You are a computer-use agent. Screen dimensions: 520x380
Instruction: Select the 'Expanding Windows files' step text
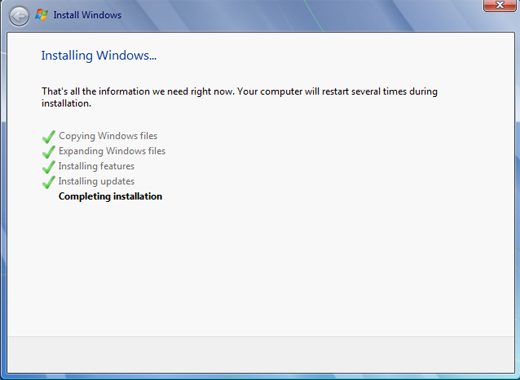pyautogui.click(x=112, y=151)
